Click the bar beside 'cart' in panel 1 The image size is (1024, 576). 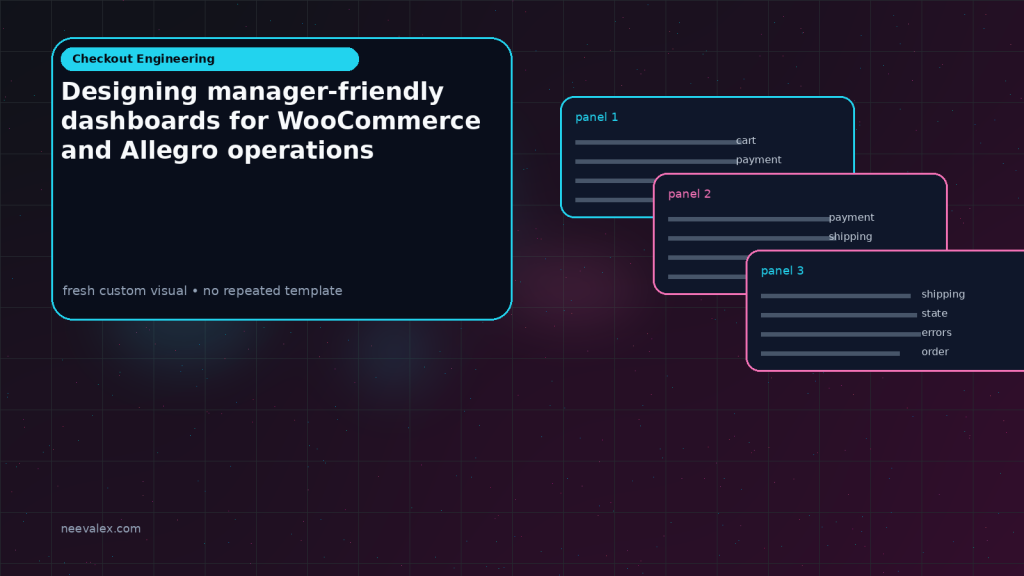click(656, 142)
